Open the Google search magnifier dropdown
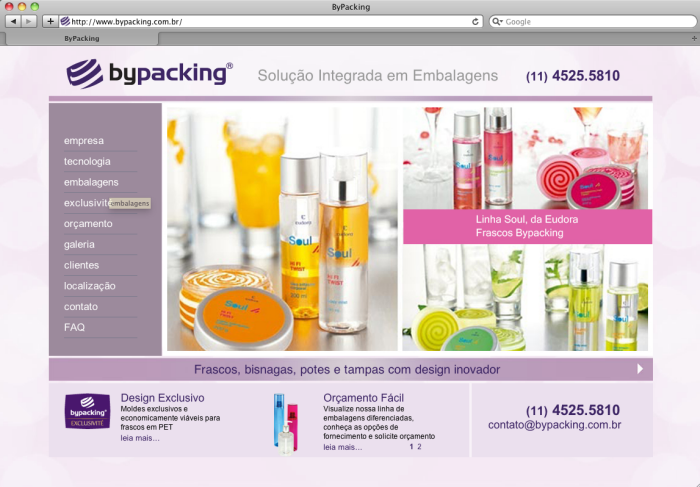The height and width of the screenshot is (487, 700). pyautogui.click(x=497, y=21)
